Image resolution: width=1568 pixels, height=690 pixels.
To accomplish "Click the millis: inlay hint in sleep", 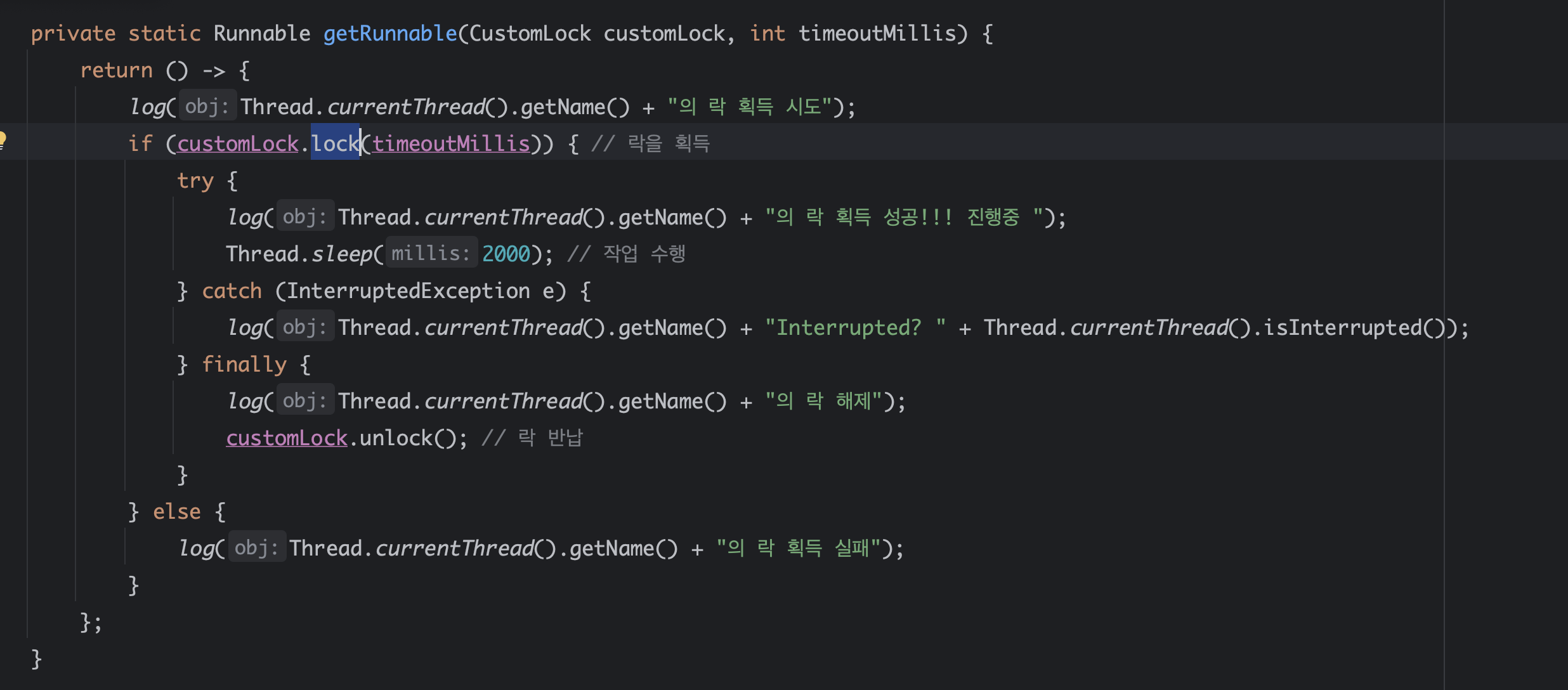I will (x=431, y=254).
